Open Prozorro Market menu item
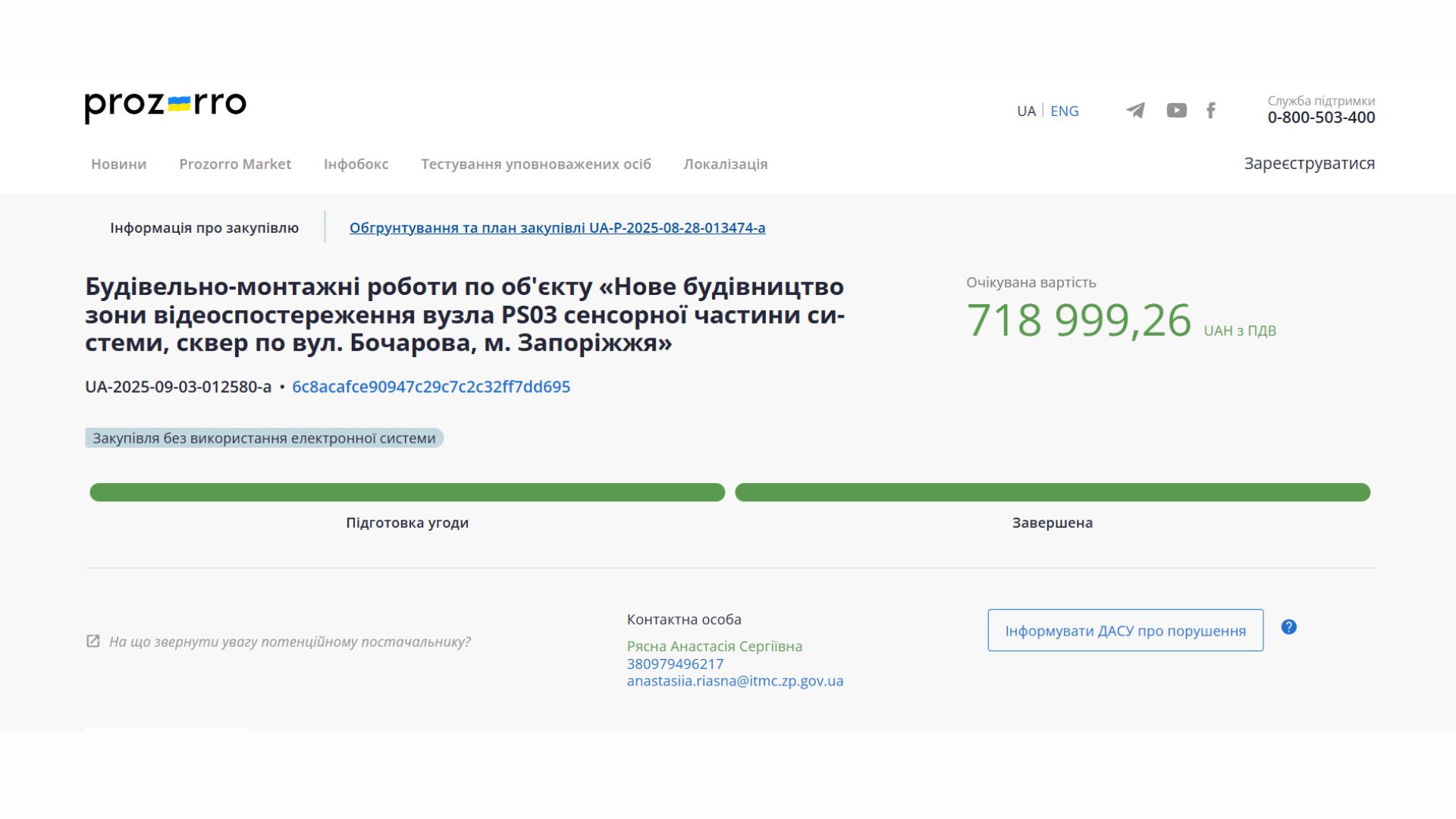Screen dimensions: 1456x819 (235, 164)
